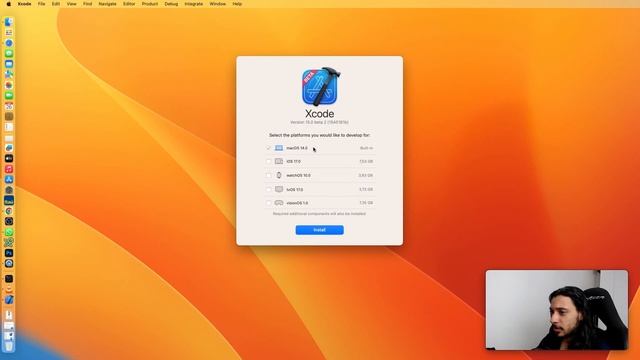Open App Store from the Dock
This screenshot has width=640, height=360.
click(9, 180)
